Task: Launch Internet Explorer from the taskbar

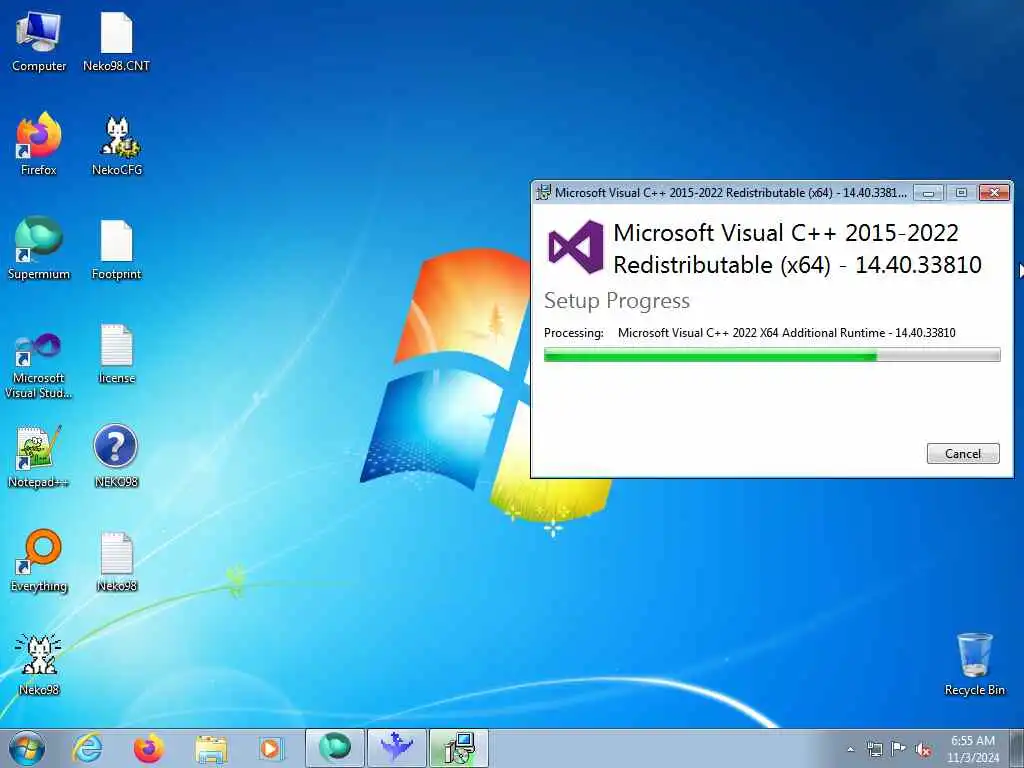Action: pos(87,748)
